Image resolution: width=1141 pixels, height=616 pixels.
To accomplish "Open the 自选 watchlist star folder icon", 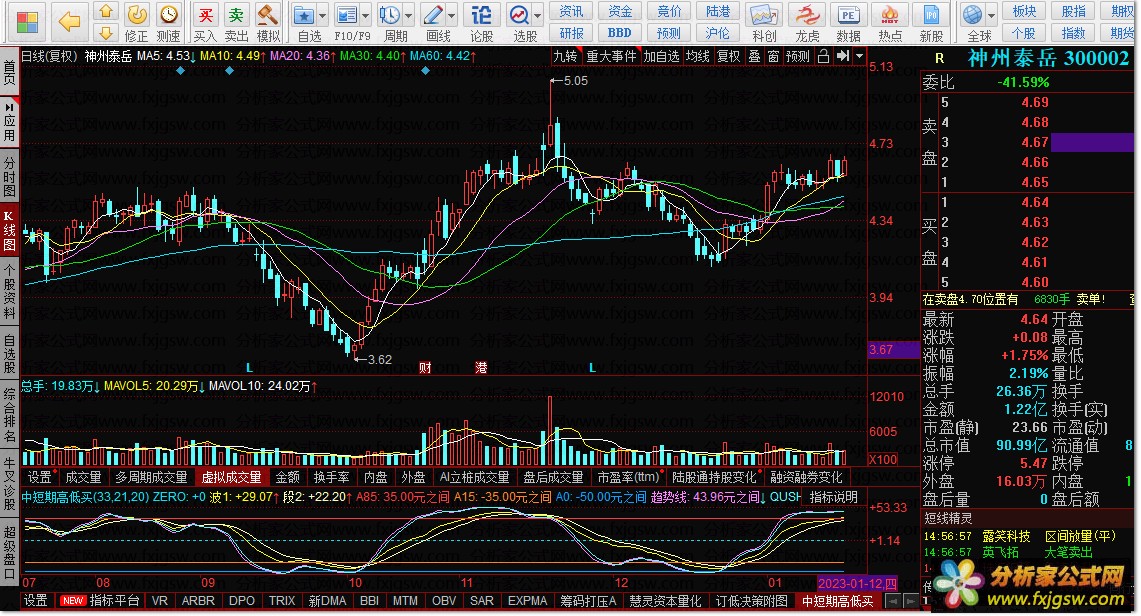I will point(303,15).
